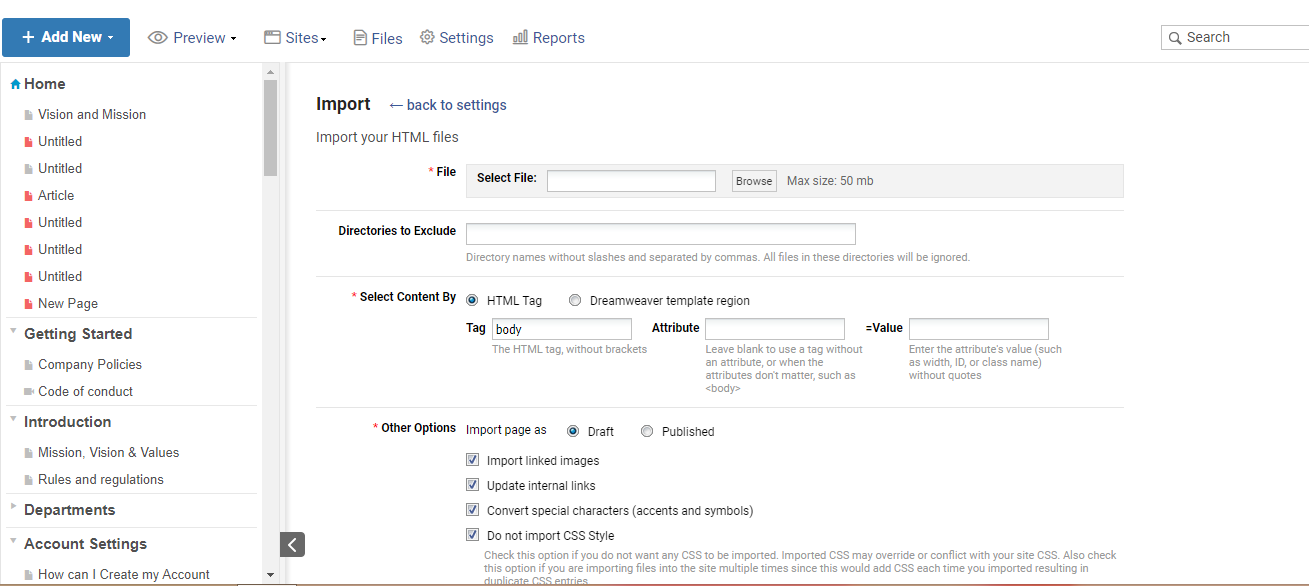Click the Directories to Exclude field
1309x586 pixels.
(661, 234)
